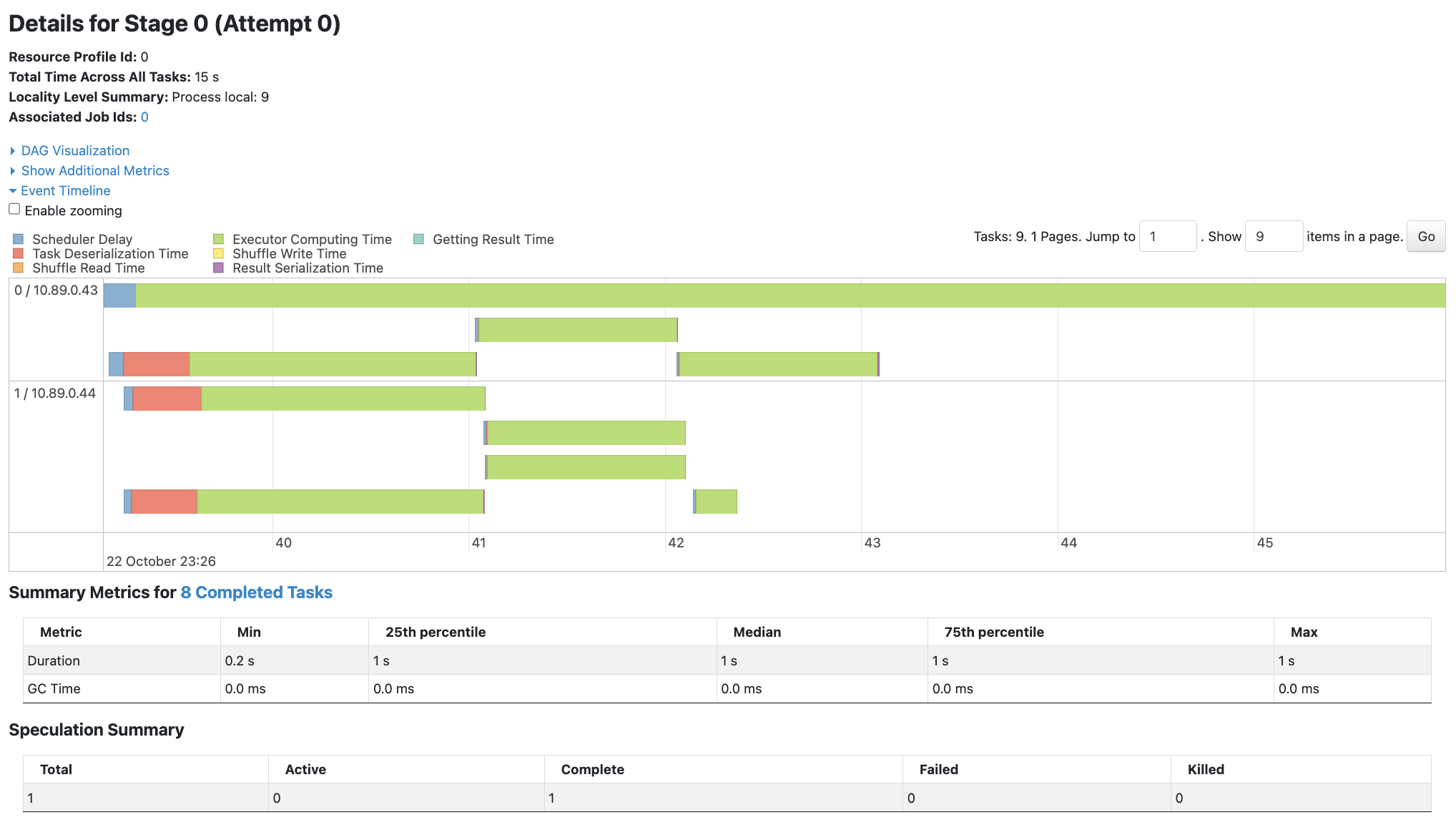
Task: Open the 8 Completed Tasks link
Action: pyautogui.click(x=256, y=592)
